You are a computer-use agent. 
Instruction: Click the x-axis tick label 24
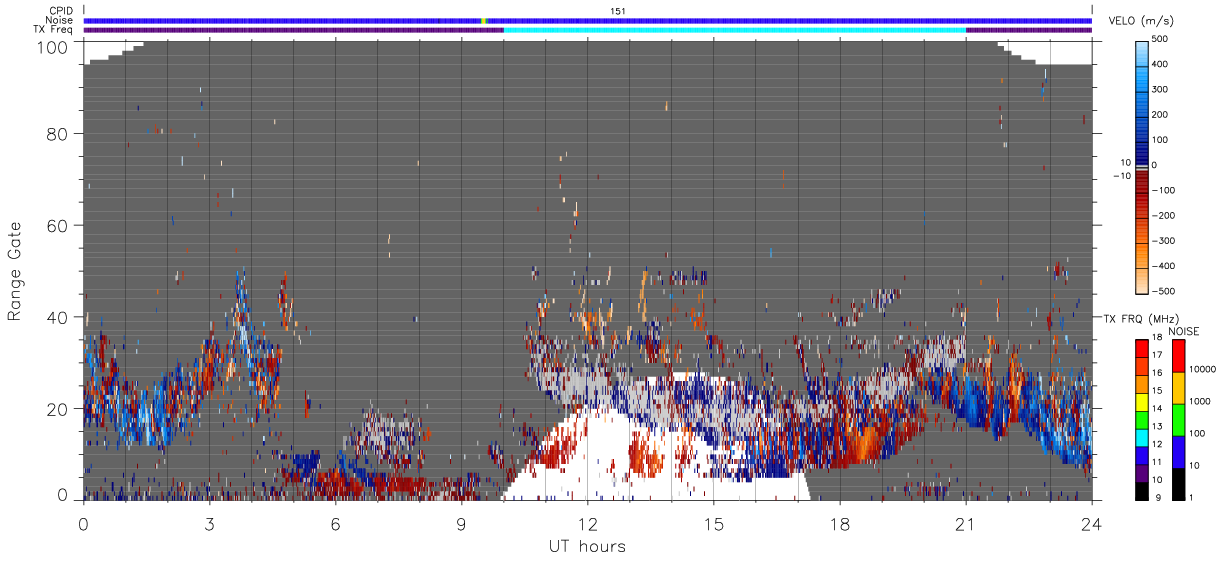[1091, 524]
